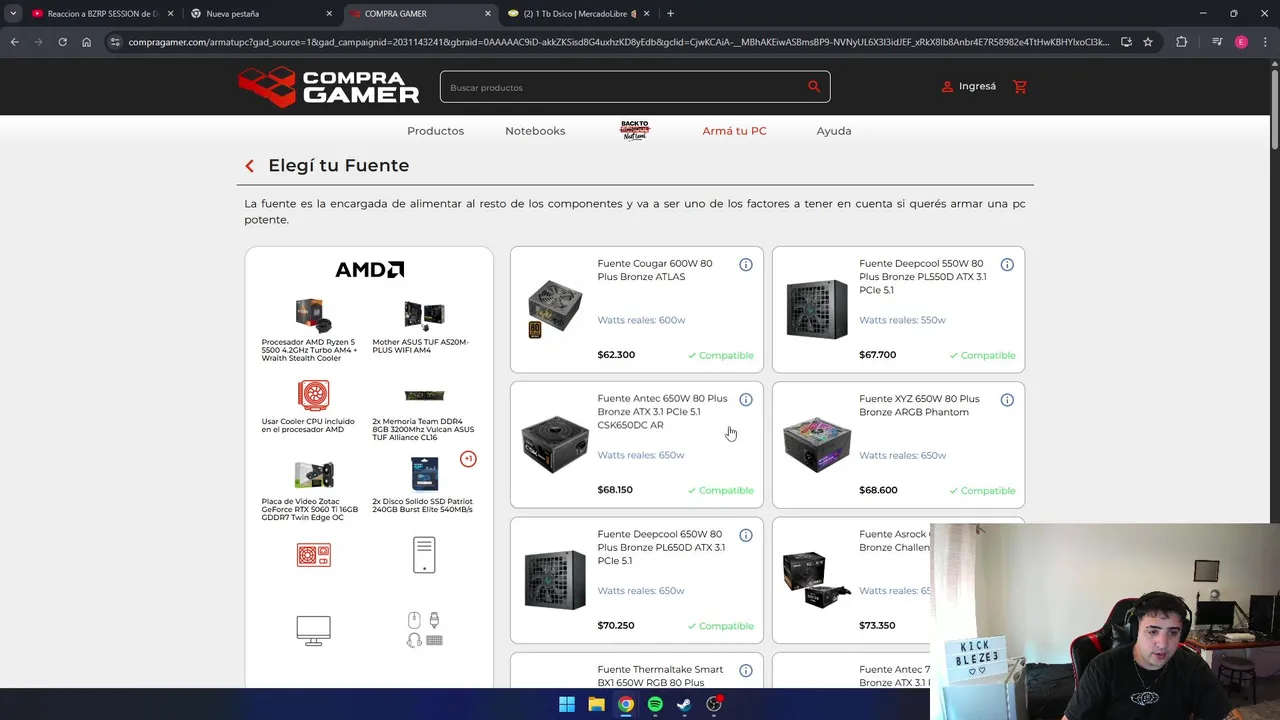Screen dimensions: 1280x720
Task: Open the shopping cart icon
Action: pyautogui.click(x=1020, y=87)
